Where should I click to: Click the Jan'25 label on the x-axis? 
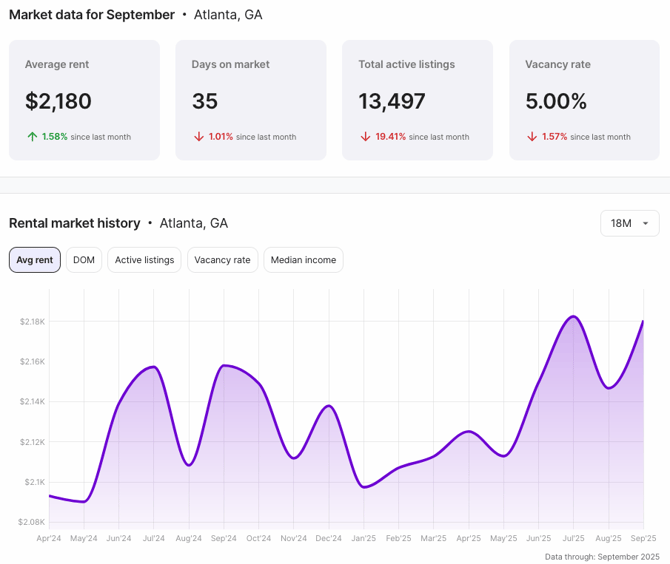coord(363,538)
